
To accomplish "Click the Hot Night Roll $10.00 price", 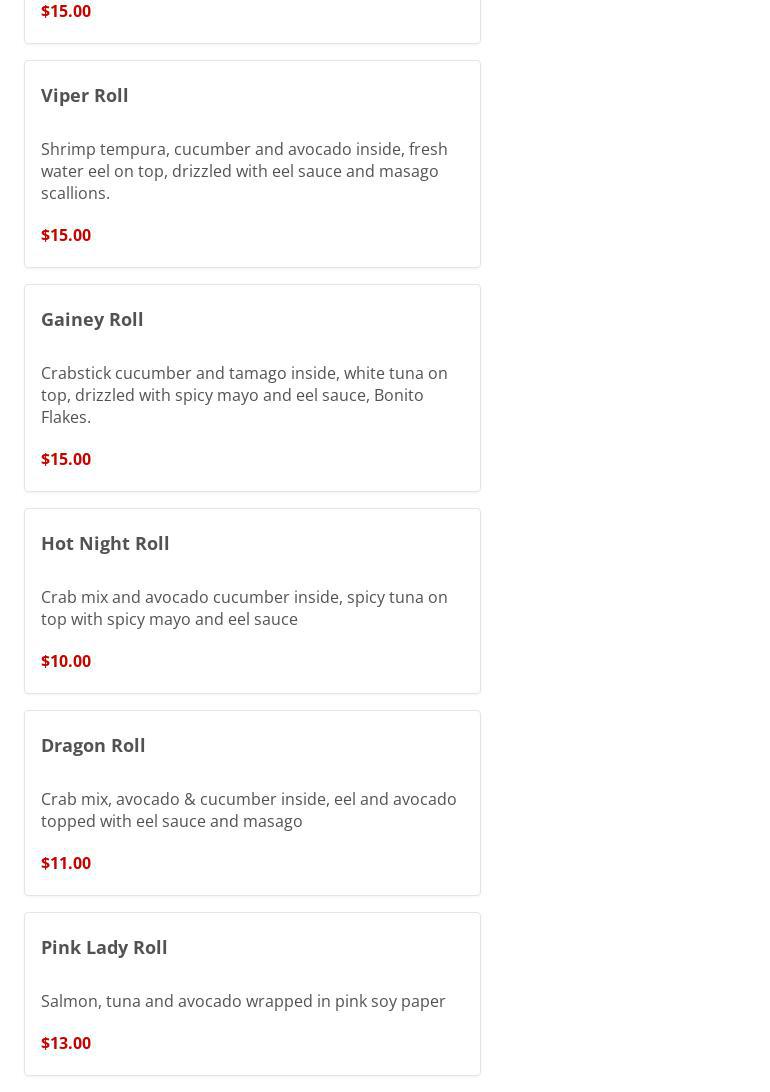I will click(x=66, y=661).
